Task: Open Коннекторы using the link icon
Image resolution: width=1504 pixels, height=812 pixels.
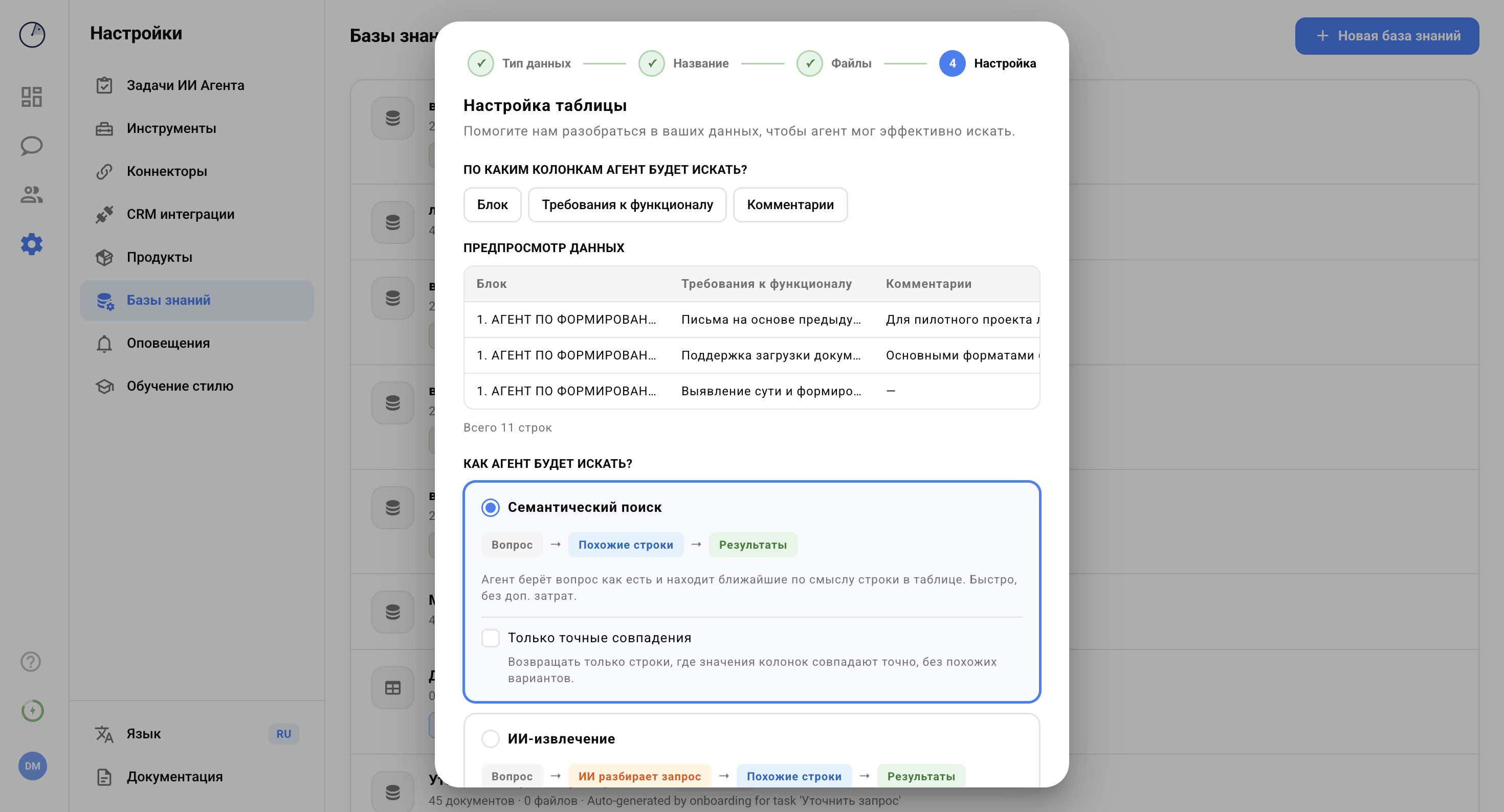Action: coord(104,171)
